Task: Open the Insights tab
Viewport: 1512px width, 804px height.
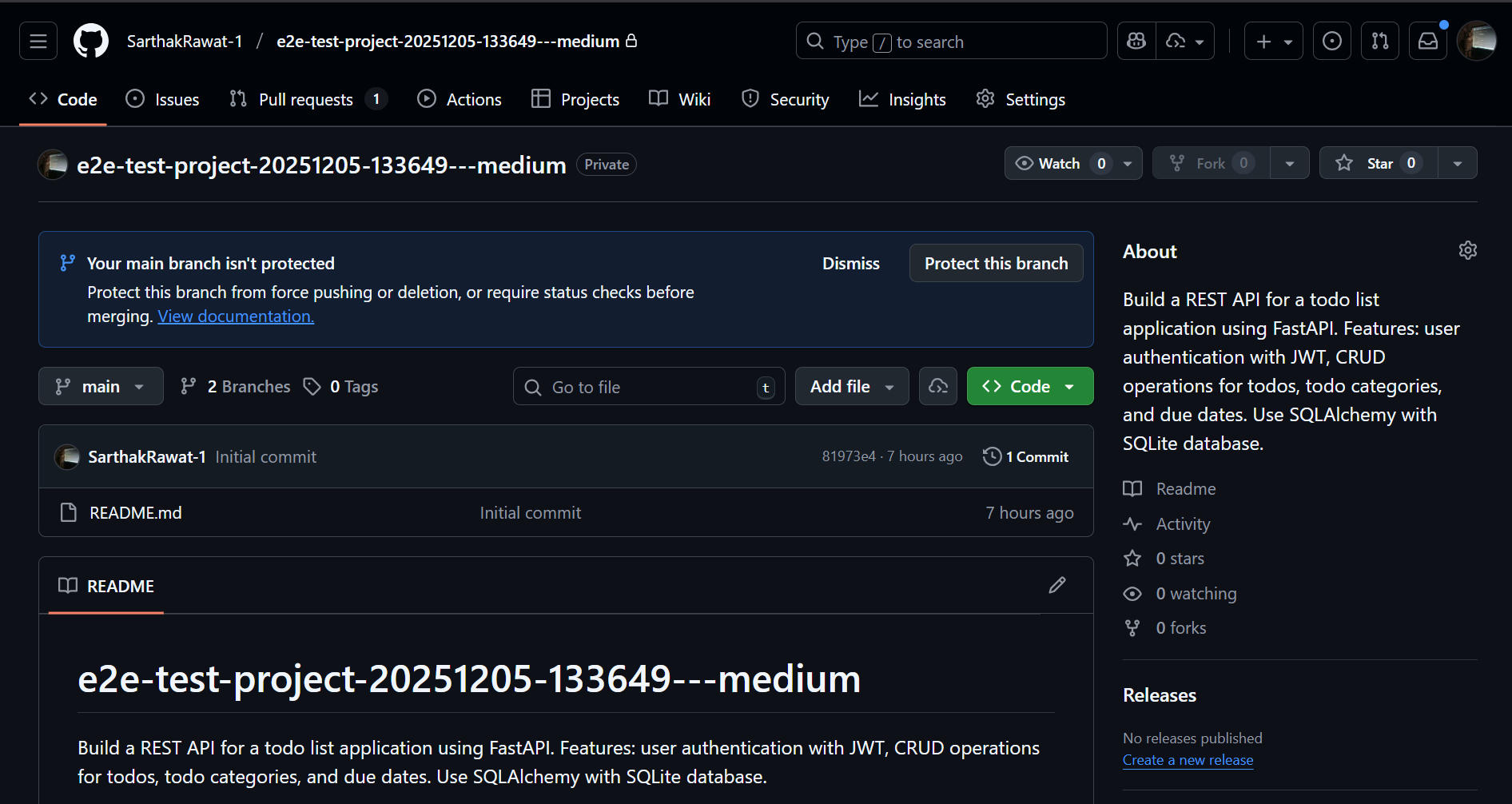Action: [902, 99]
